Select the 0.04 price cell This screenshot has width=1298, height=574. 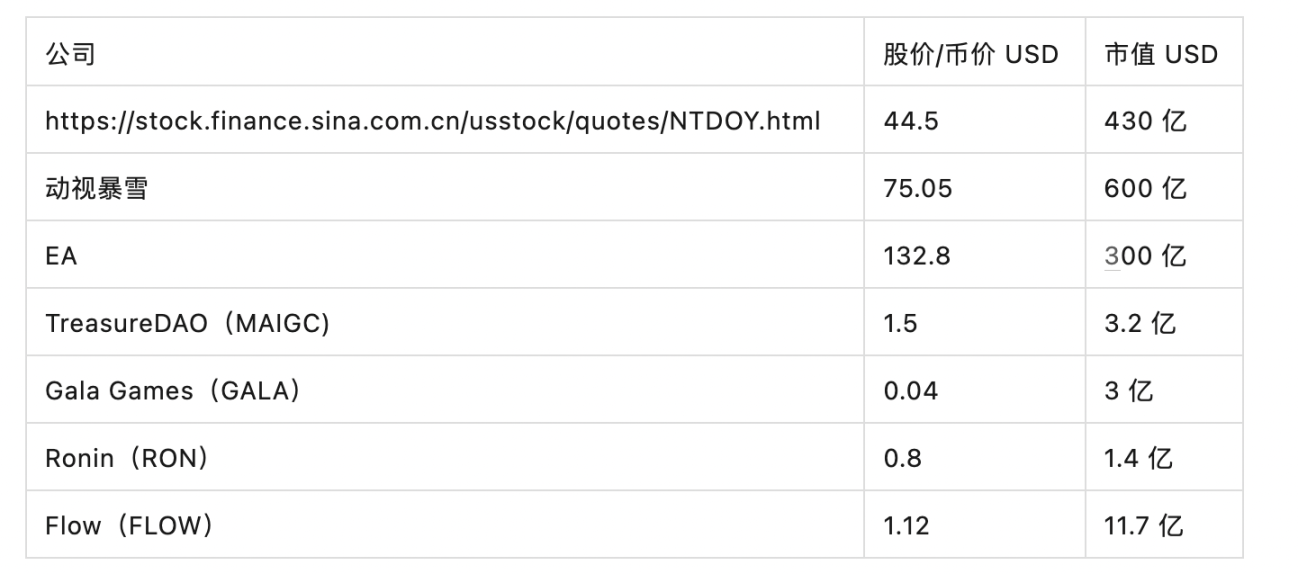[911, 391]
